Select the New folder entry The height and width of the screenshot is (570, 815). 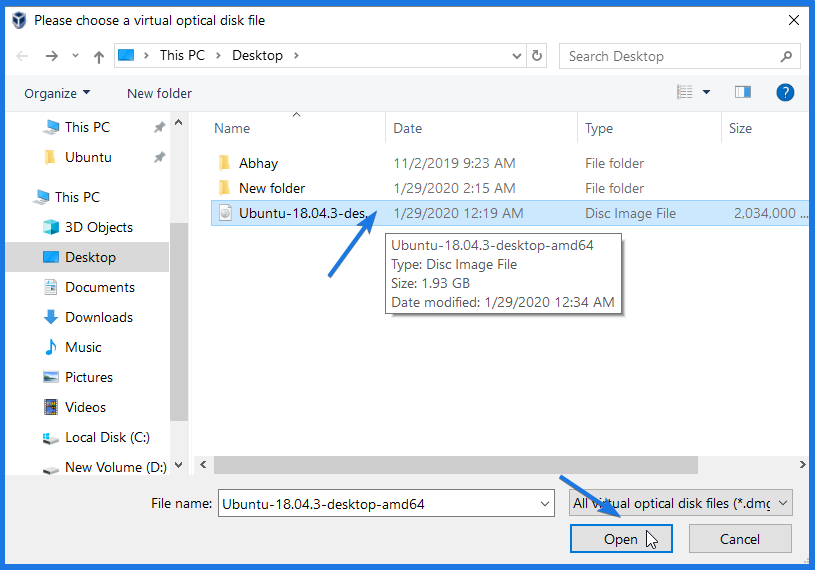click(272, 188)
